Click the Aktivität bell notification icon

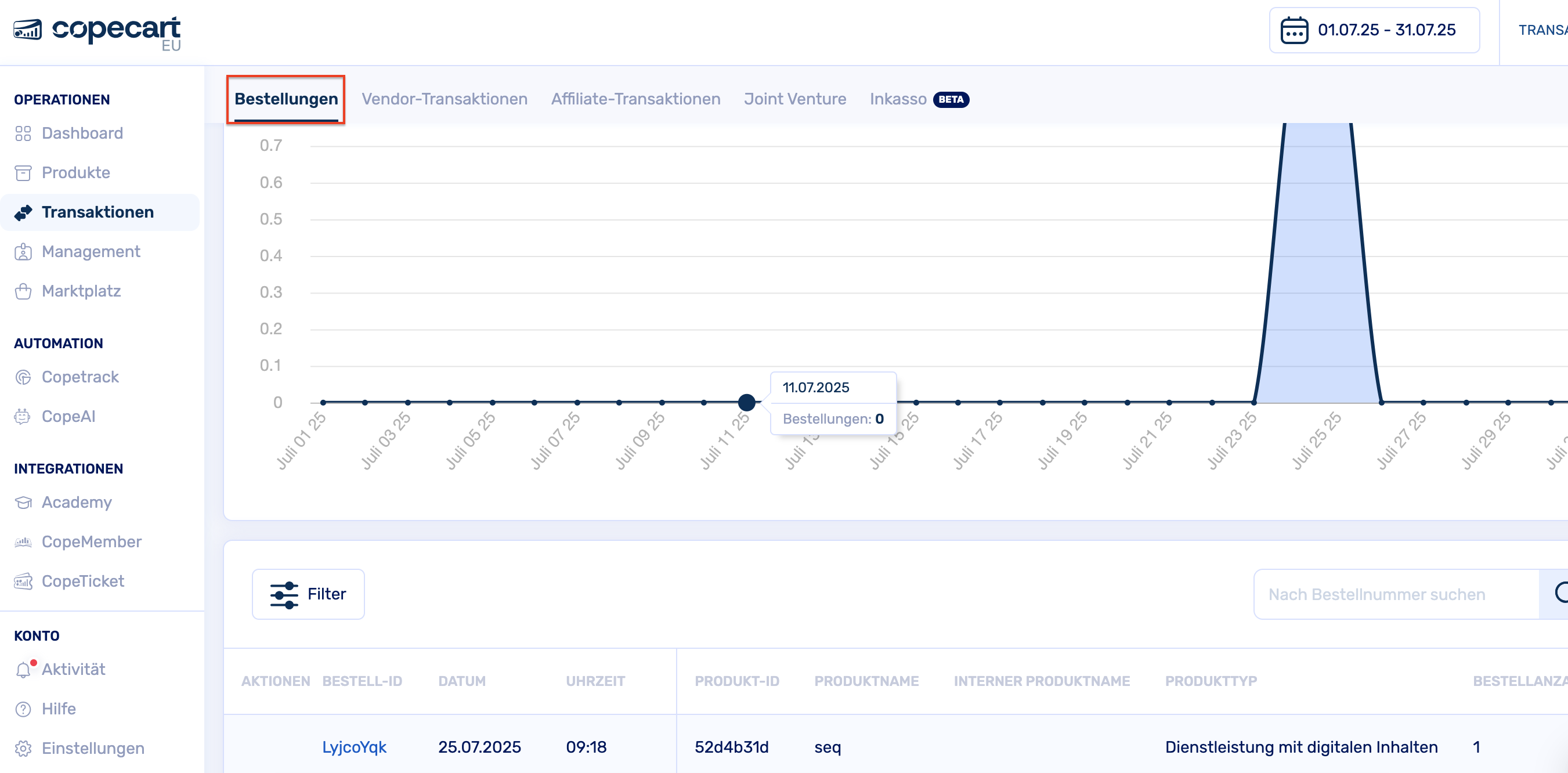(x=23, y=670)
